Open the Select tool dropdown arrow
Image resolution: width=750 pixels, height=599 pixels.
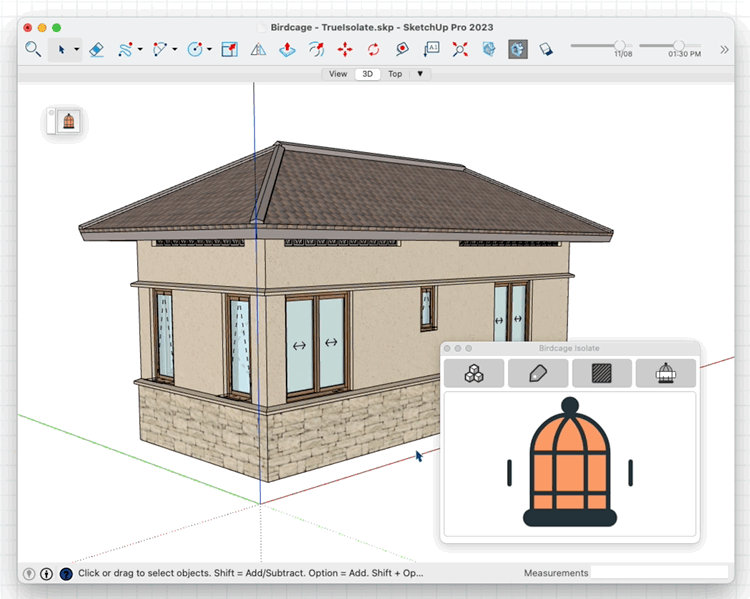point(77,49)
